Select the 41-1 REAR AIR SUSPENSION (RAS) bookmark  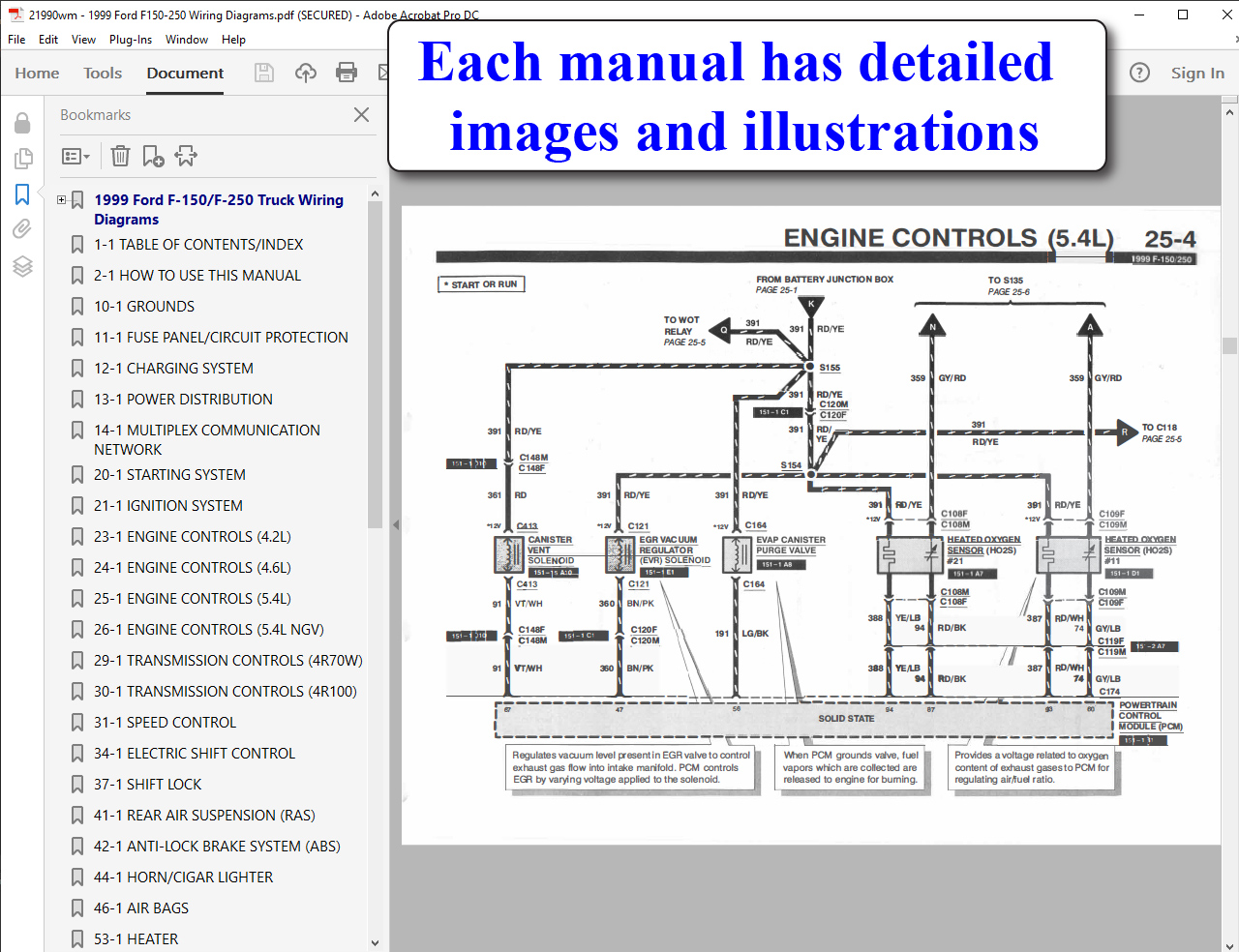click(204, 816)
